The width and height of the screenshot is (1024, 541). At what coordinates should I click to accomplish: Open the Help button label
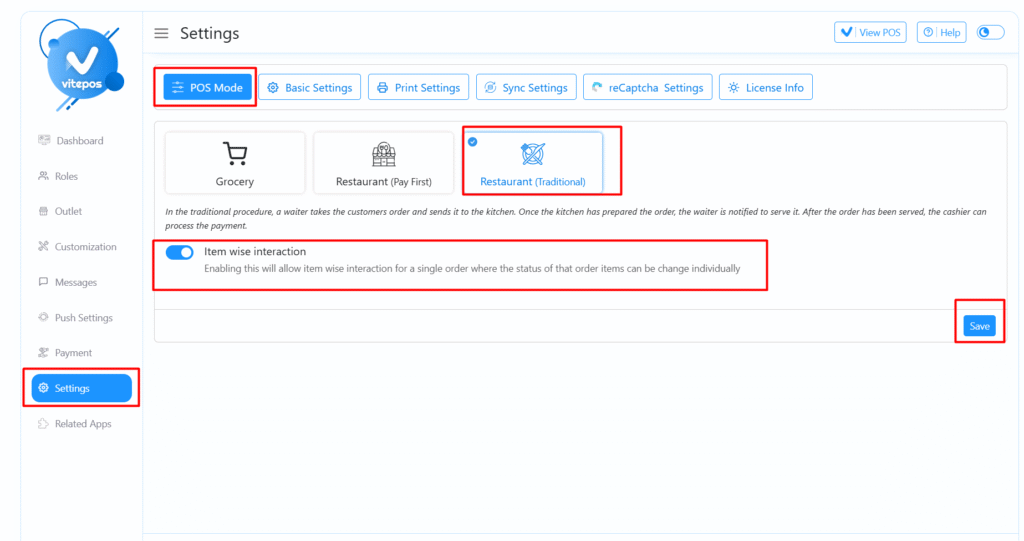(x=950, y=33)
